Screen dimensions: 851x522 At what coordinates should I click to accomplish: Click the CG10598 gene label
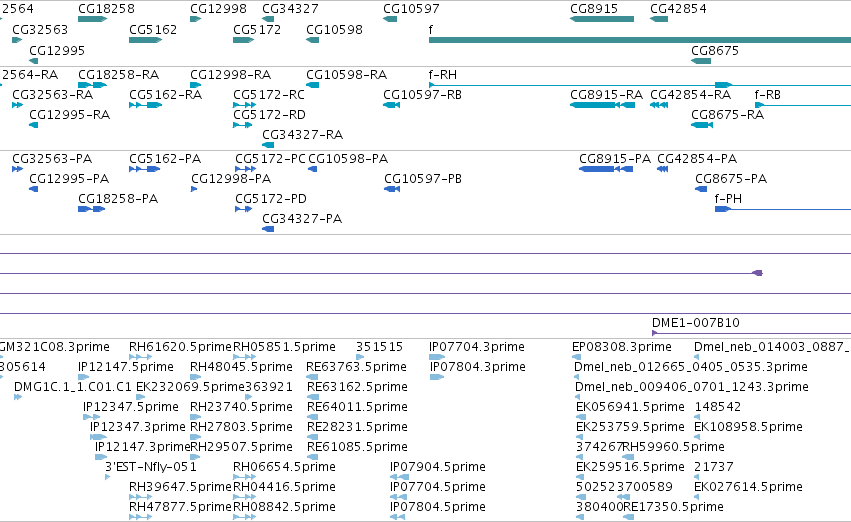334,29
